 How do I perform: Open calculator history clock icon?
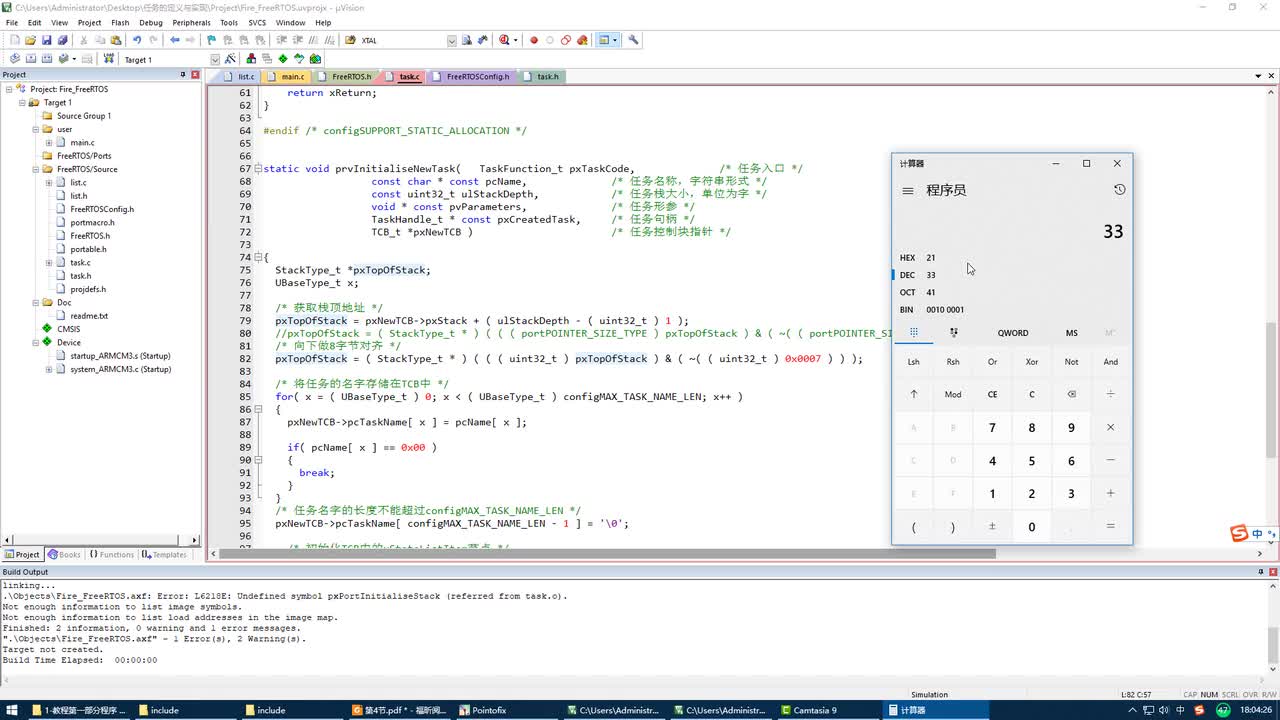(1119, 190)
